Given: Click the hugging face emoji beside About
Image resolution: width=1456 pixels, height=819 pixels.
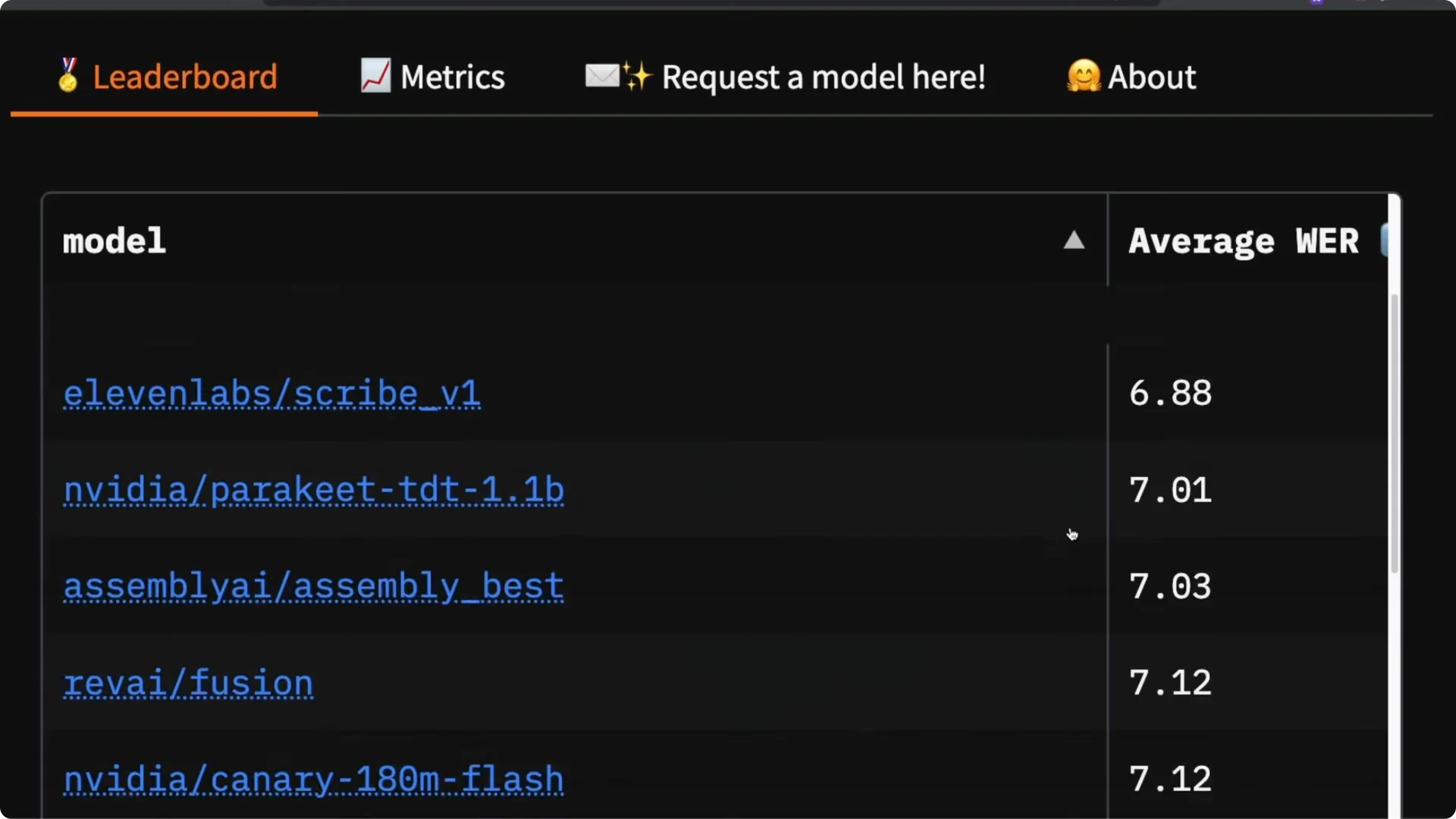Looking at the screenshot, I should point(1083,76).
